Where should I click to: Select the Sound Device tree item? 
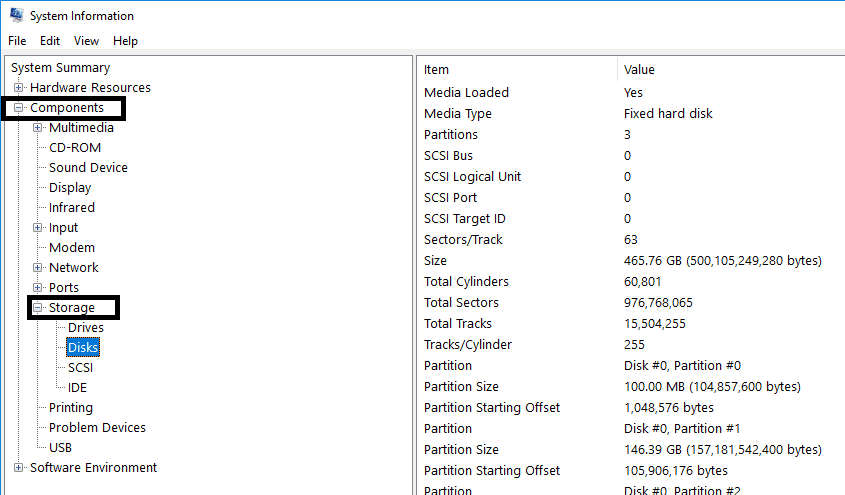[x=88, y=168]
